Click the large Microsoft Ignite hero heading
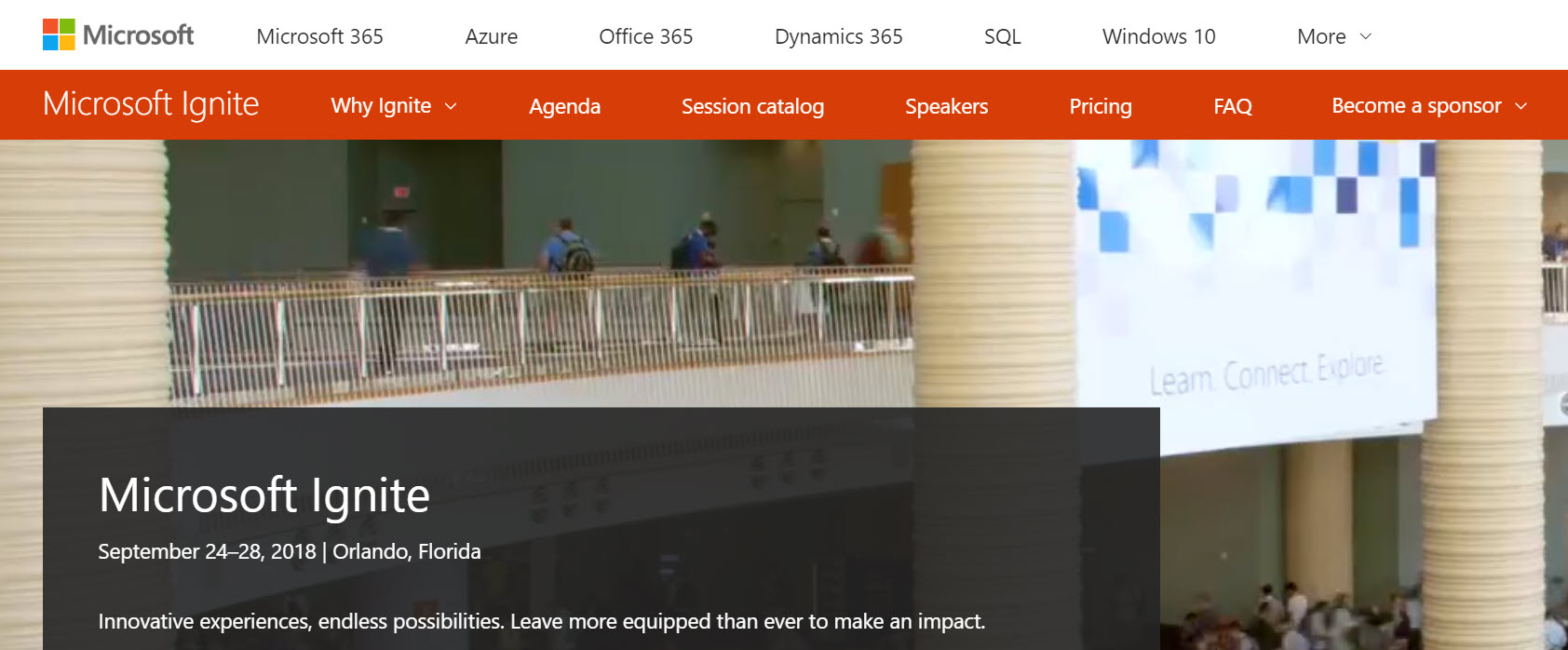The image size is (1568, 650). pos(264,495)
